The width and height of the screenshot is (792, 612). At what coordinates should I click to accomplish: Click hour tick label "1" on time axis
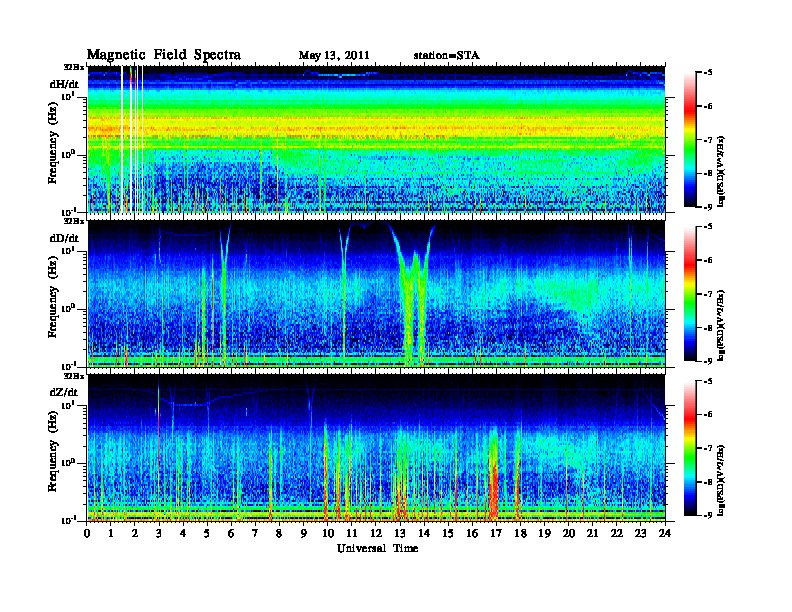tap(111, 533)
